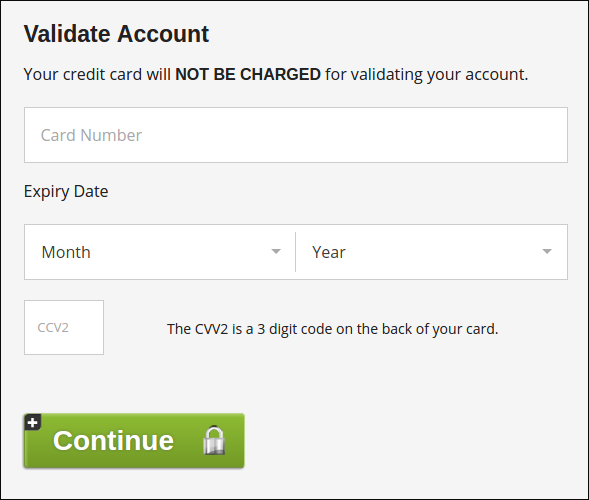This screenshot has width=589, height=500.
Task: Click the Validate Account heading
Action: [116, 34]
